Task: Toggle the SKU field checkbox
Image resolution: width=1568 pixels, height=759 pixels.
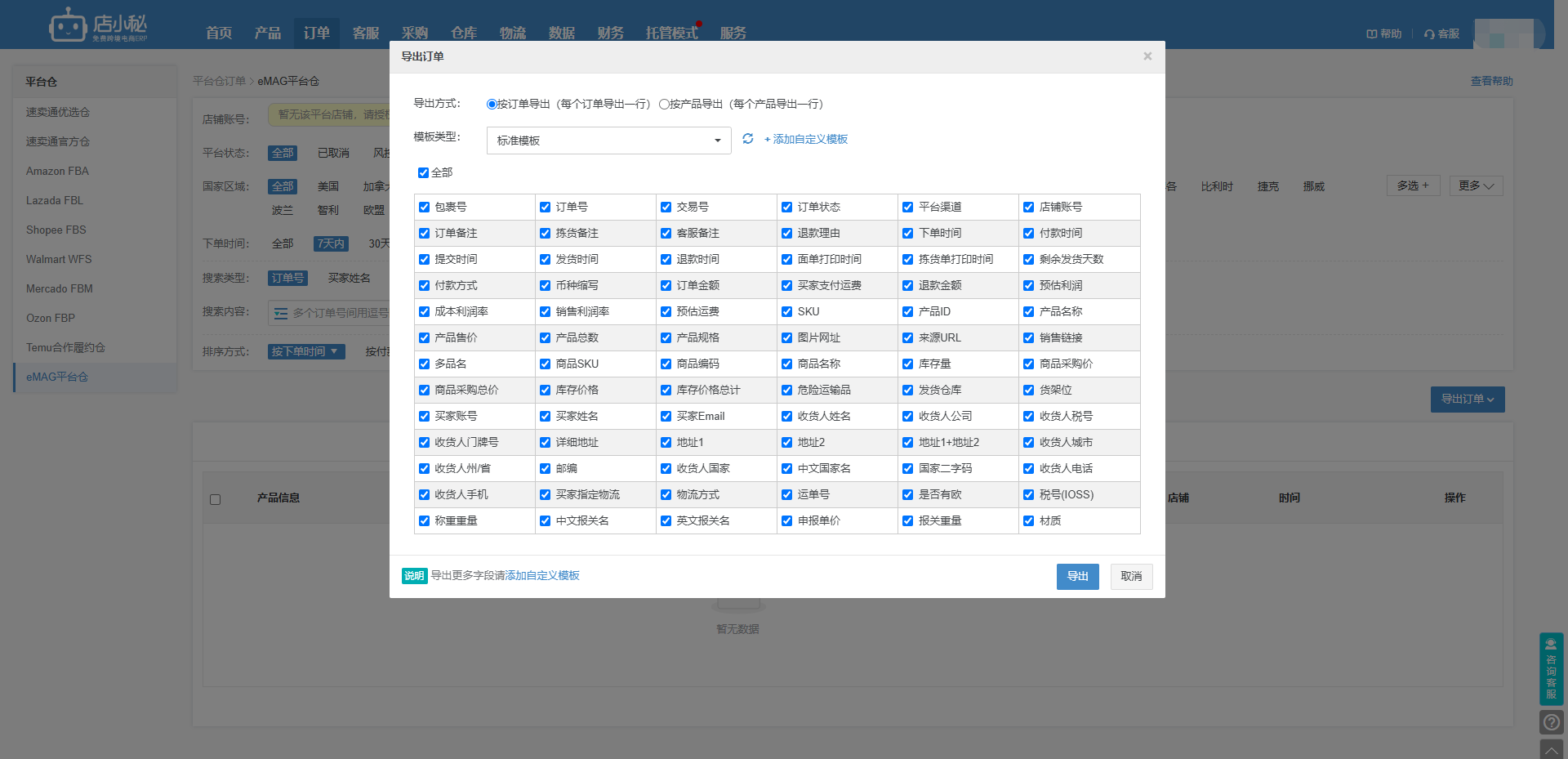Action: click(x=786, y=312)
